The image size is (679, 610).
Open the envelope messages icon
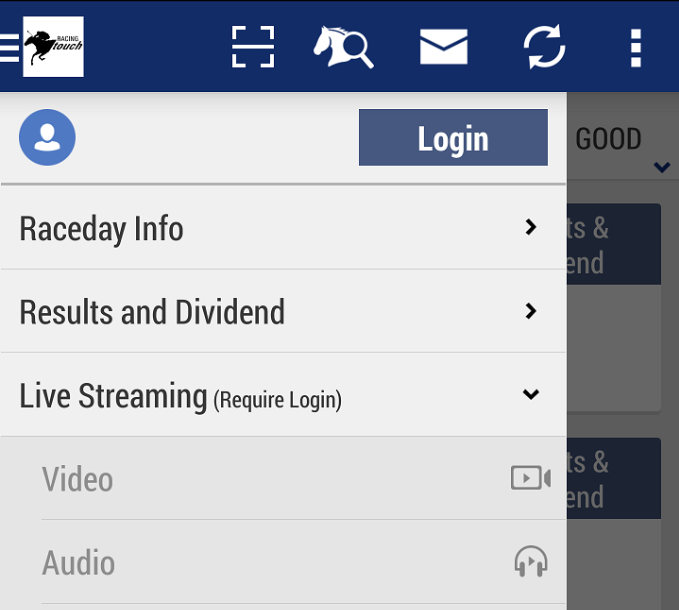(x=444, y=47)
